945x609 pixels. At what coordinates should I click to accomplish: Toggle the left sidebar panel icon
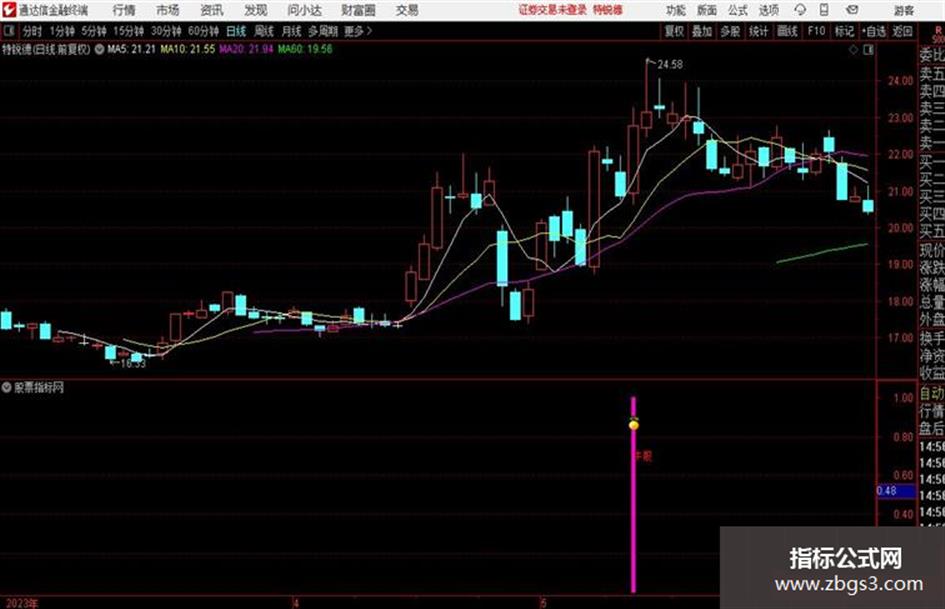[9, 31]
